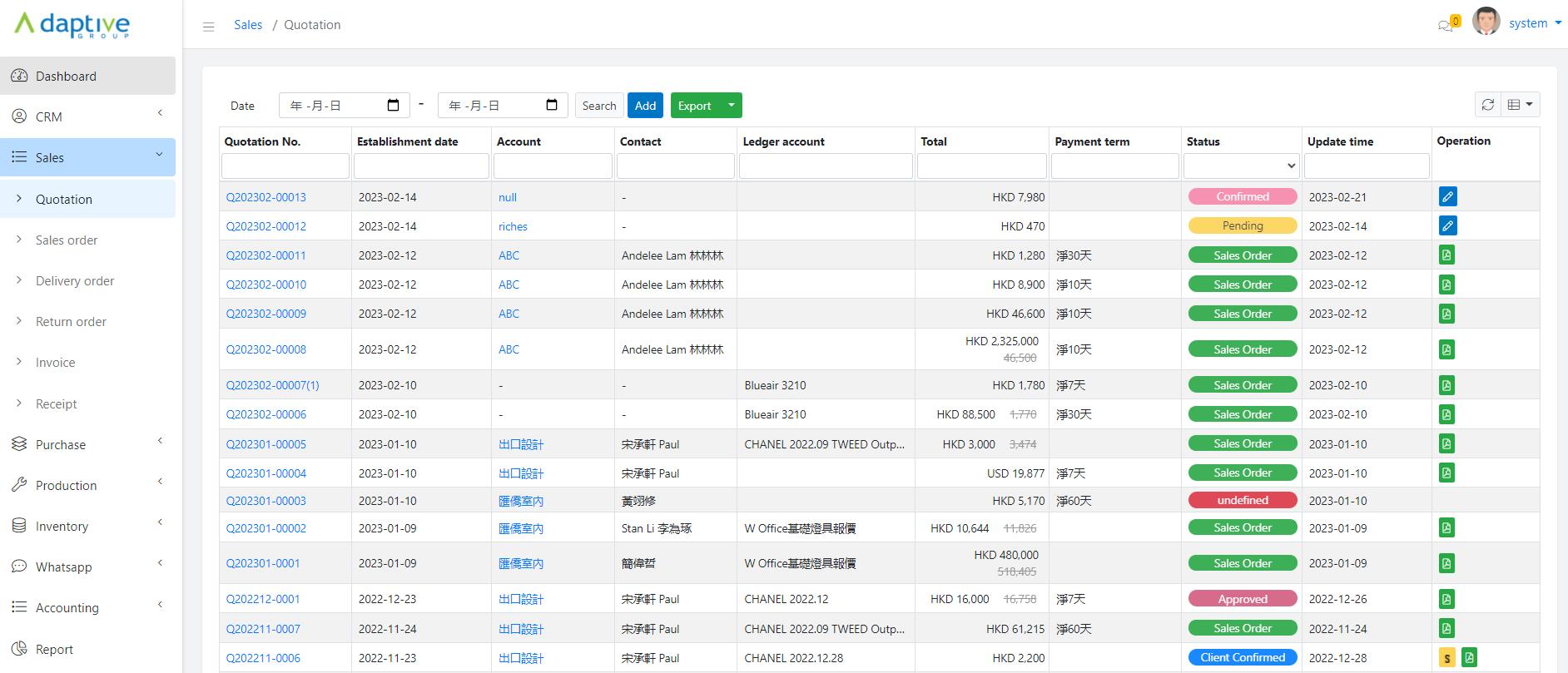Go to Invoice in sidebar
1568x673 pixels.
click(55, 363)
